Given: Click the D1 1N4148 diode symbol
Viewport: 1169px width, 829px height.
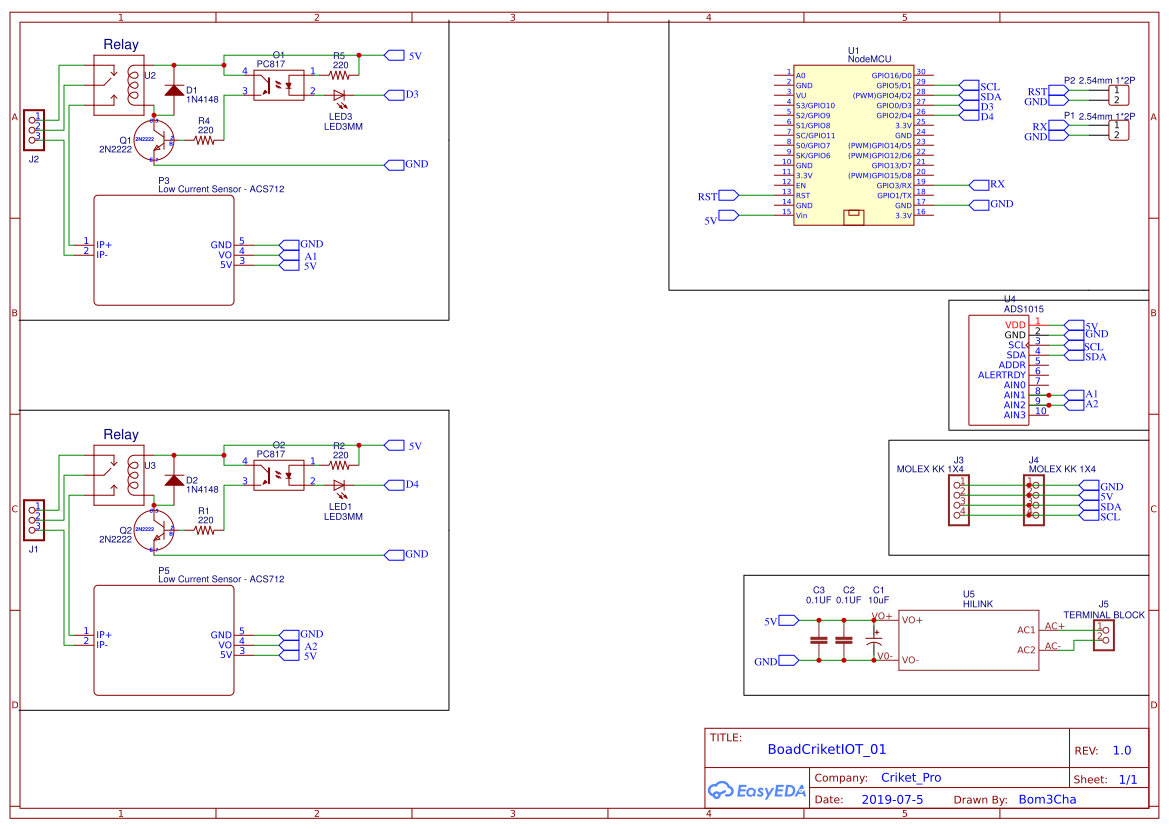Looking at the screenshot, I should (174, 90).
